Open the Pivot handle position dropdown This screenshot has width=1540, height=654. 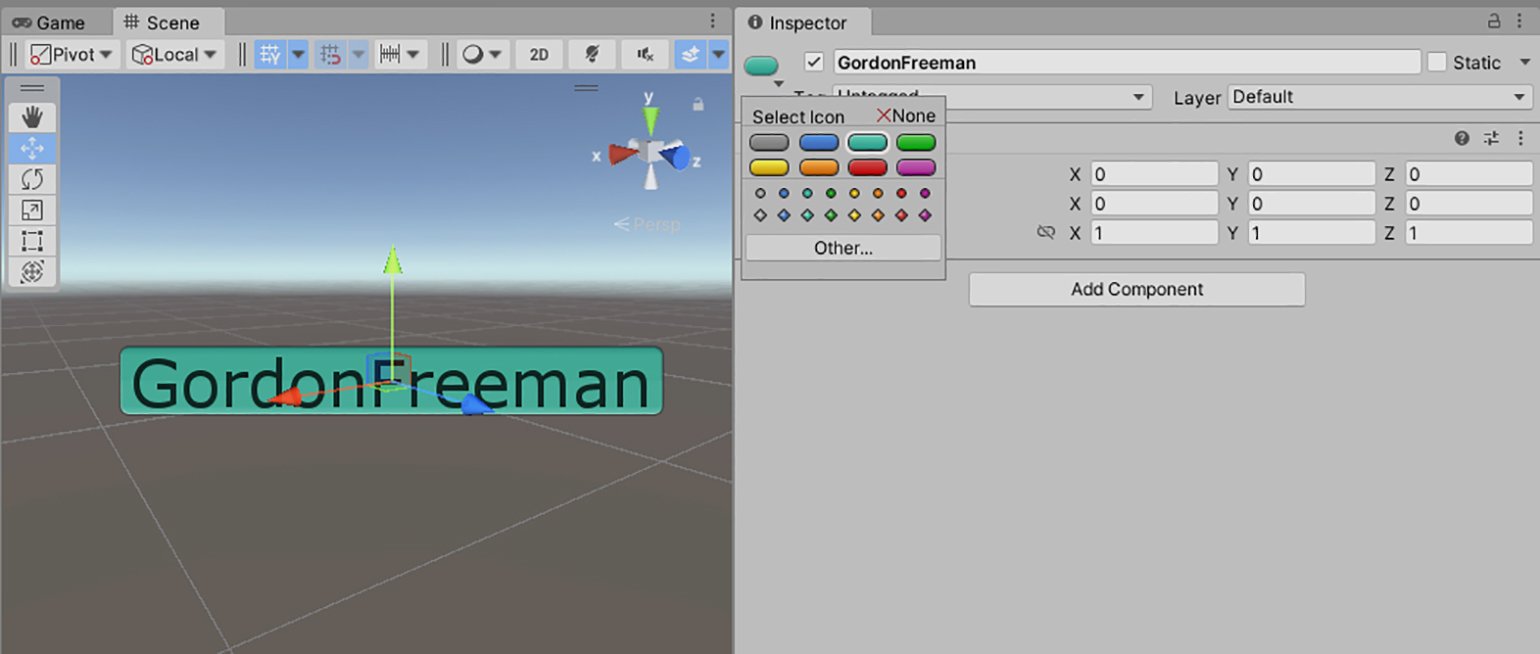72,54
